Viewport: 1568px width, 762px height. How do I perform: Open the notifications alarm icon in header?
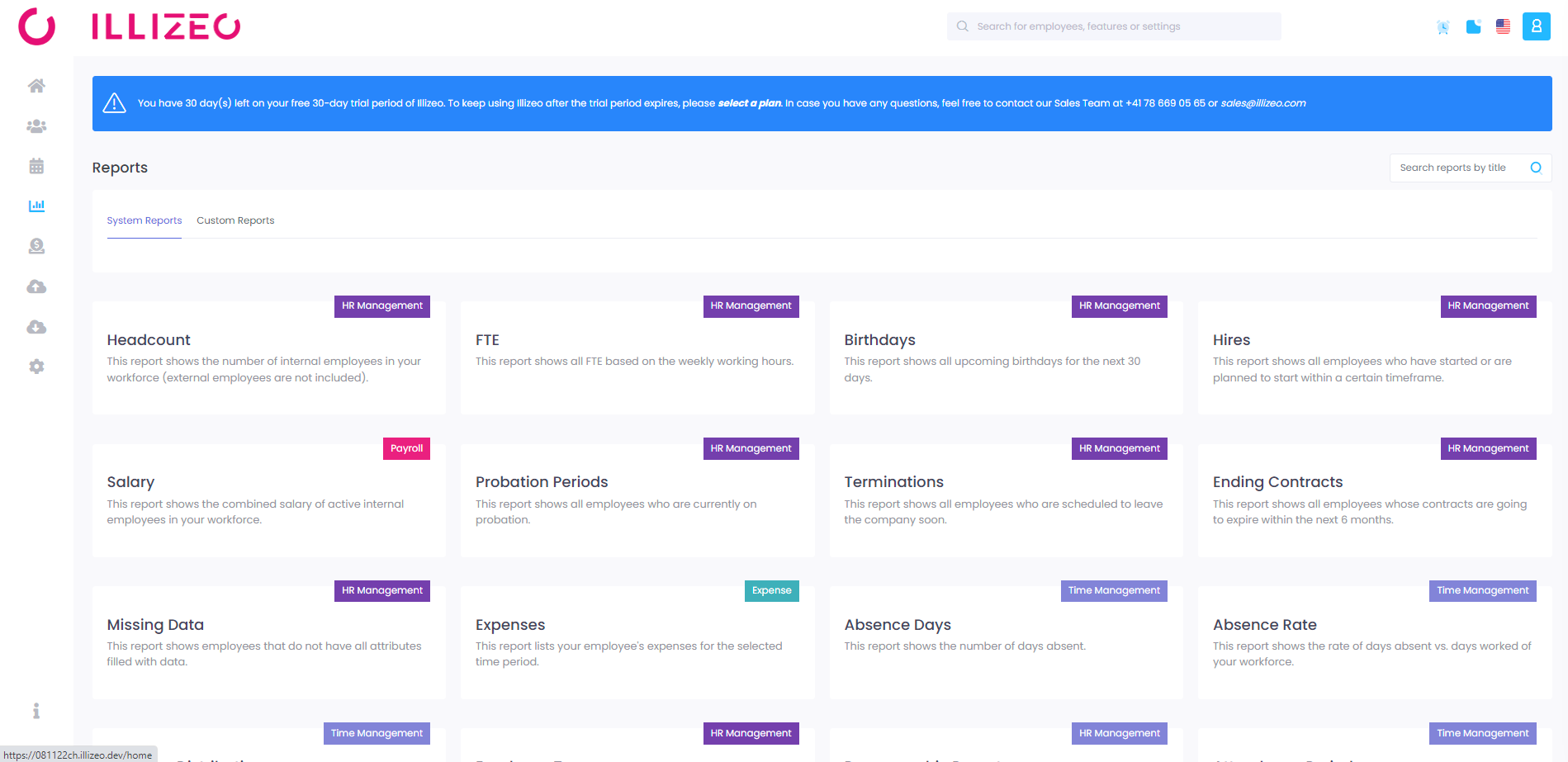(1443, 27)
